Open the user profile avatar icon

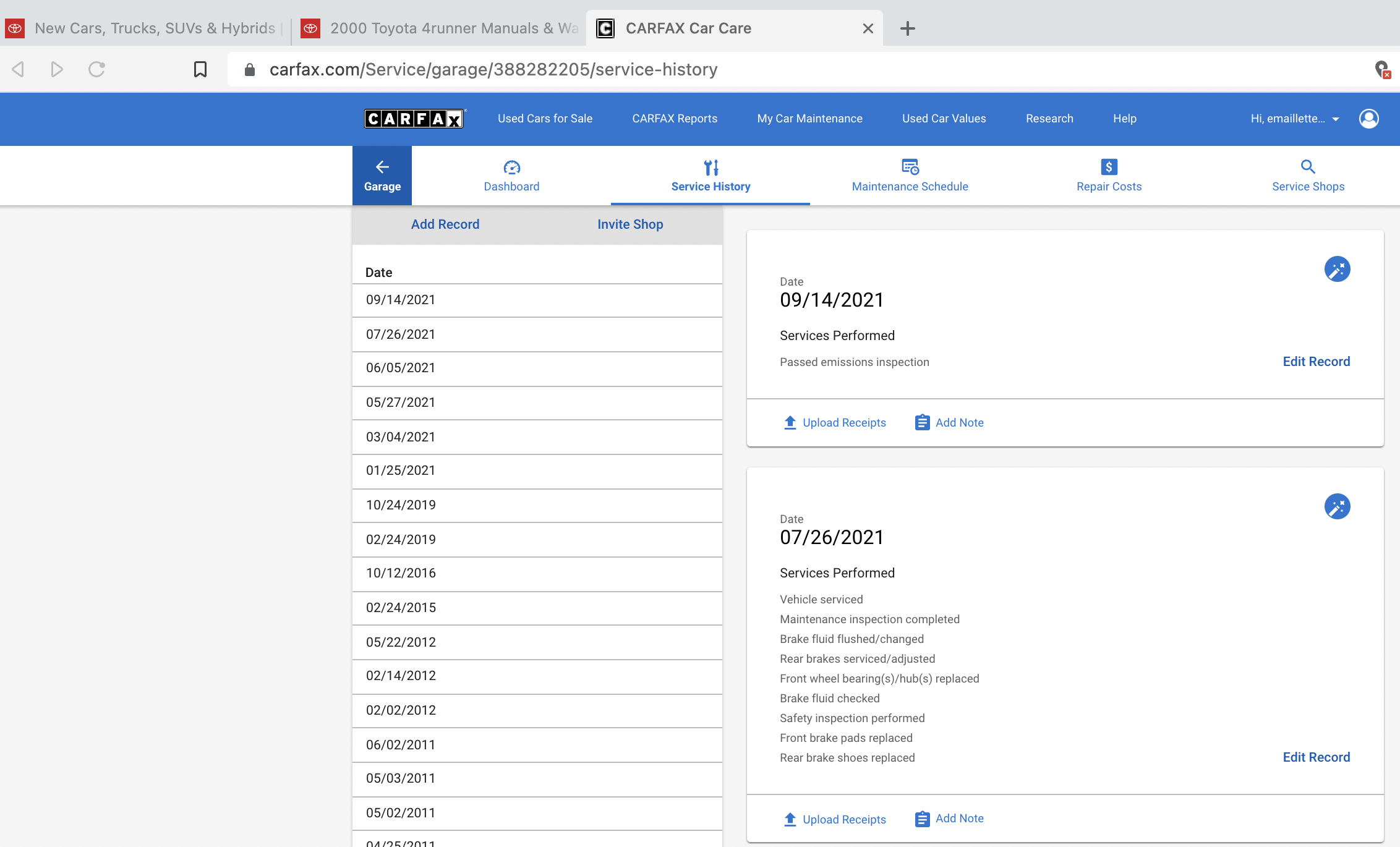click(1368, 119)
